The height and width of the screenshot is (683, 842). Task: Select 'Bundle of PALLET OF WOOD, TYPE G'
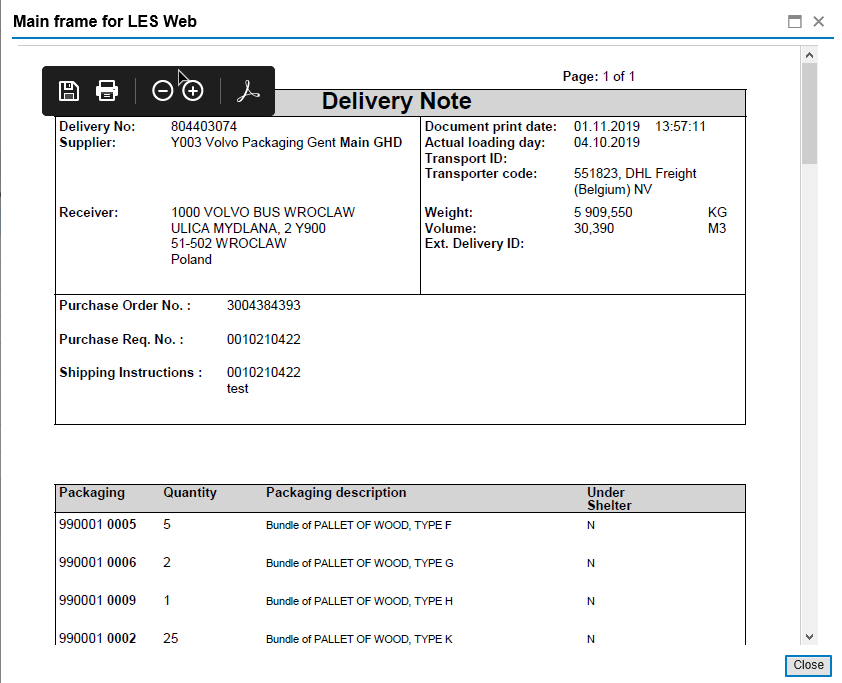[x=360, y=563]
